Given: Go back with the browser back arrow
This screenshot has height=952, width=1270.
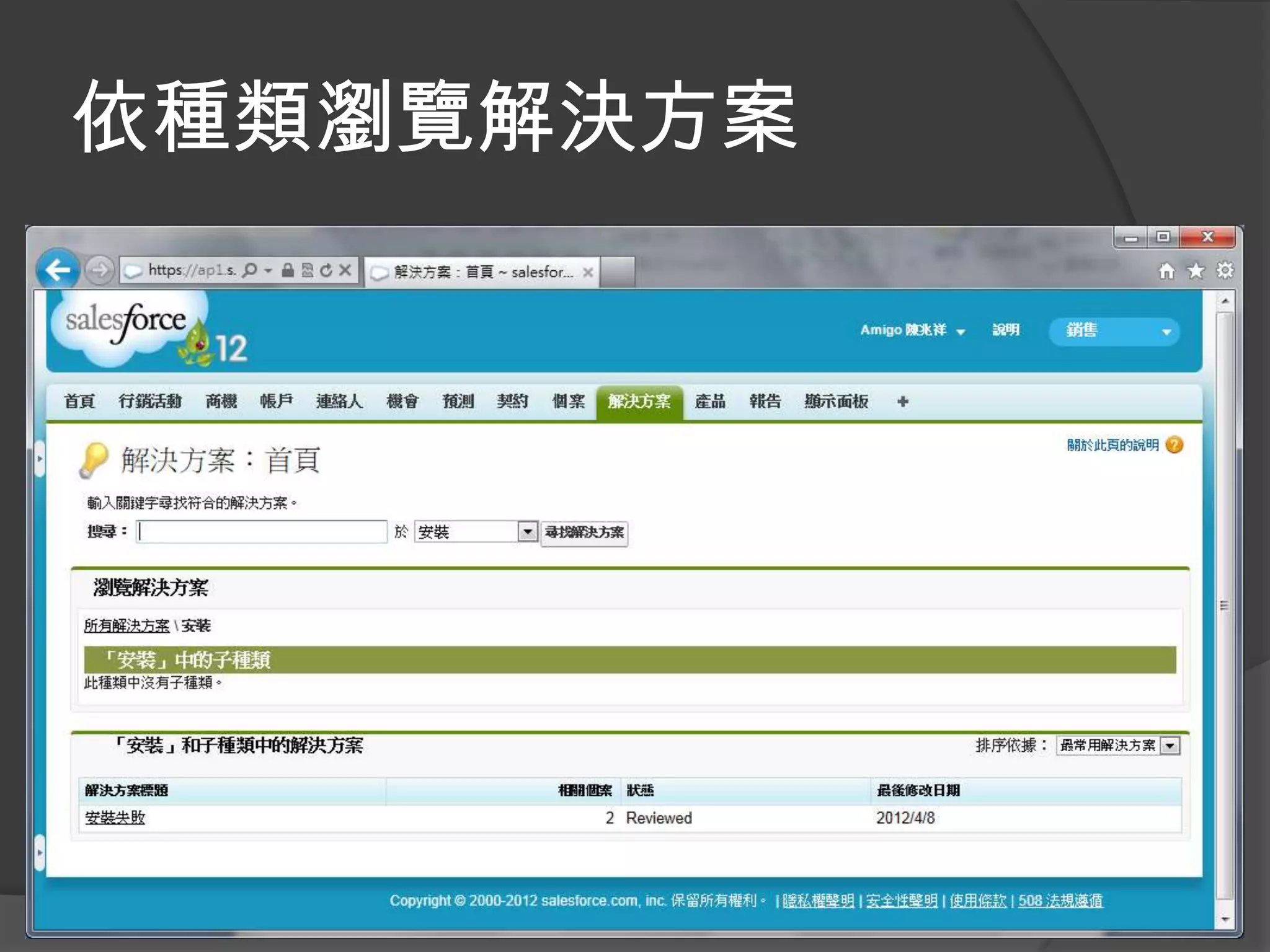Looking at the screenshot, I should 58,270.
